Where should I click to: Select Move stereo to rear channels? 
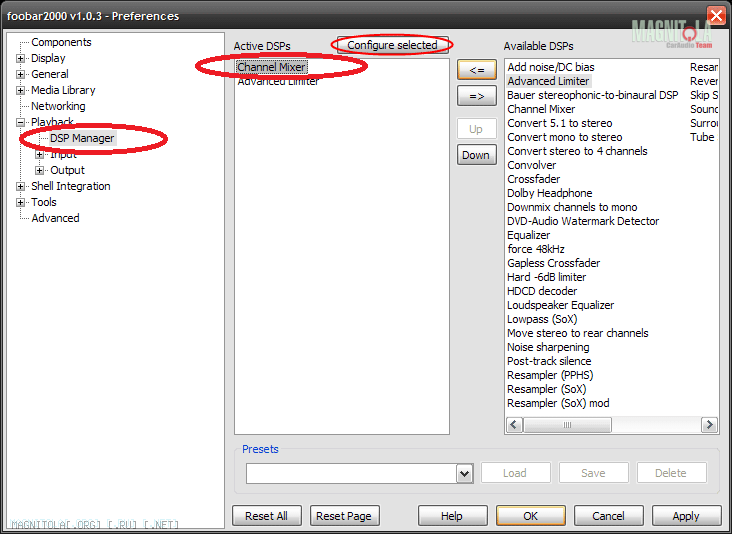pos(578,333)
